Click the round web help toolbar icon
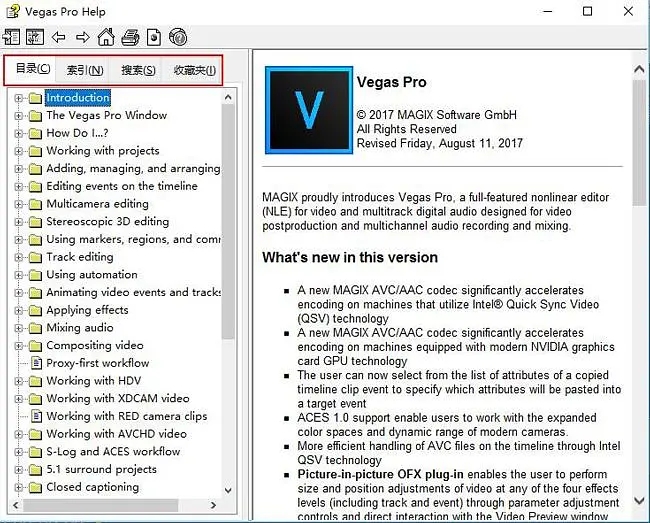This screenshot has height=523, width=650. 178,37
